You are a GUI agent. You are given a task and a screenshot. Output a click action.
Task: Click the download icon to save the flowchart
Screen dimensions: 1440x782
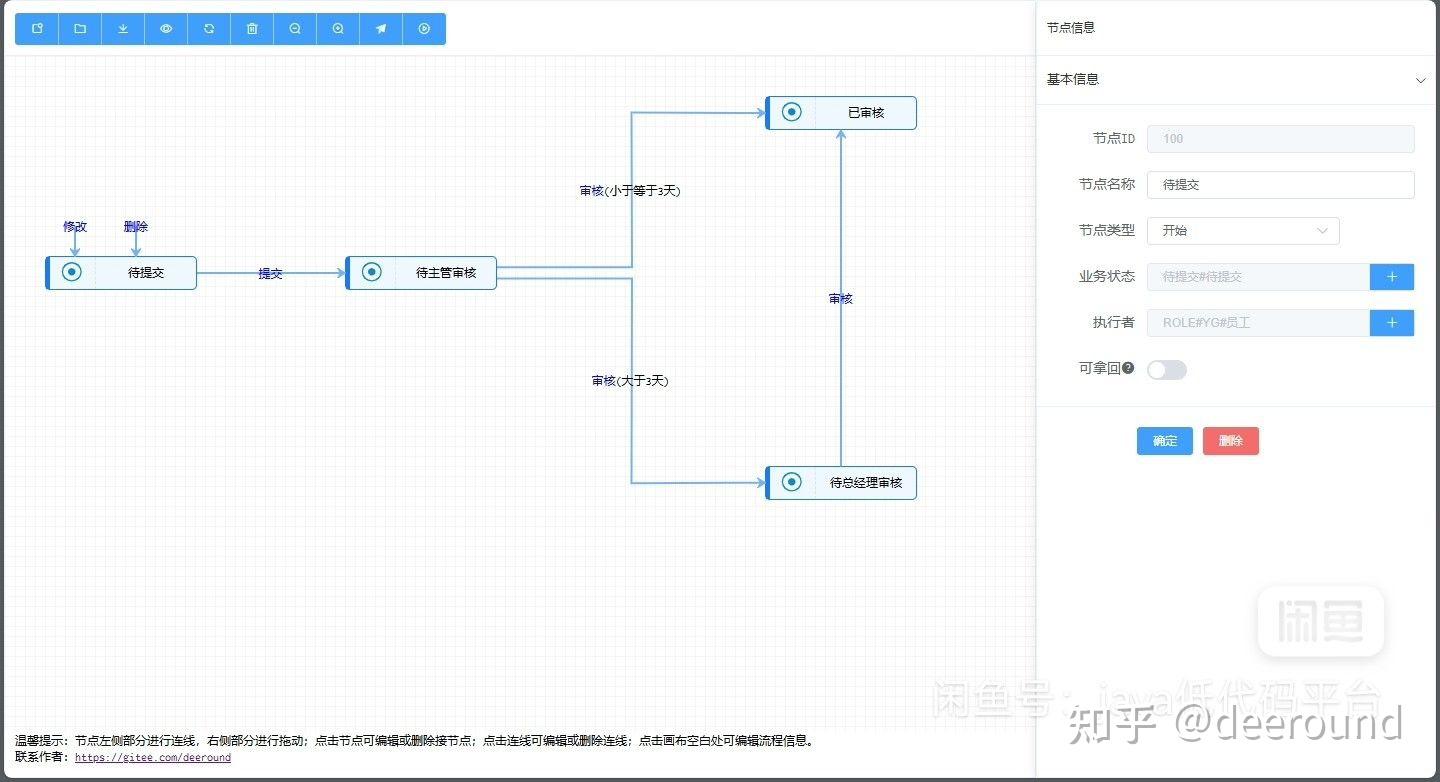[122, 29]
